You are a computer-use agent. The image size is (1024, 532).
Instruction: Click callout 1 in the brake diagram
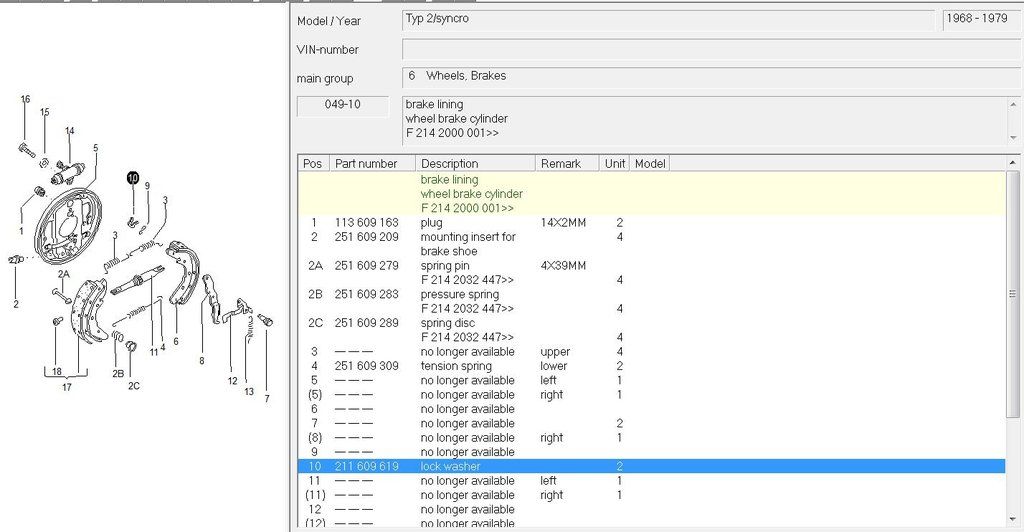tap(21, 231)
